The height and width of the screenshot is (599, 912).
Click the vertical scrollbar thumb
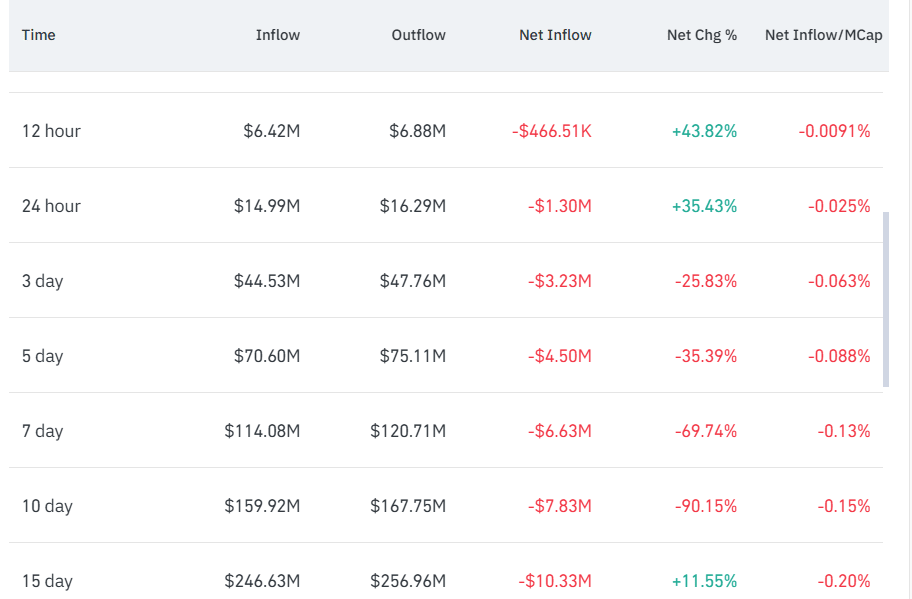click(886, 300)
